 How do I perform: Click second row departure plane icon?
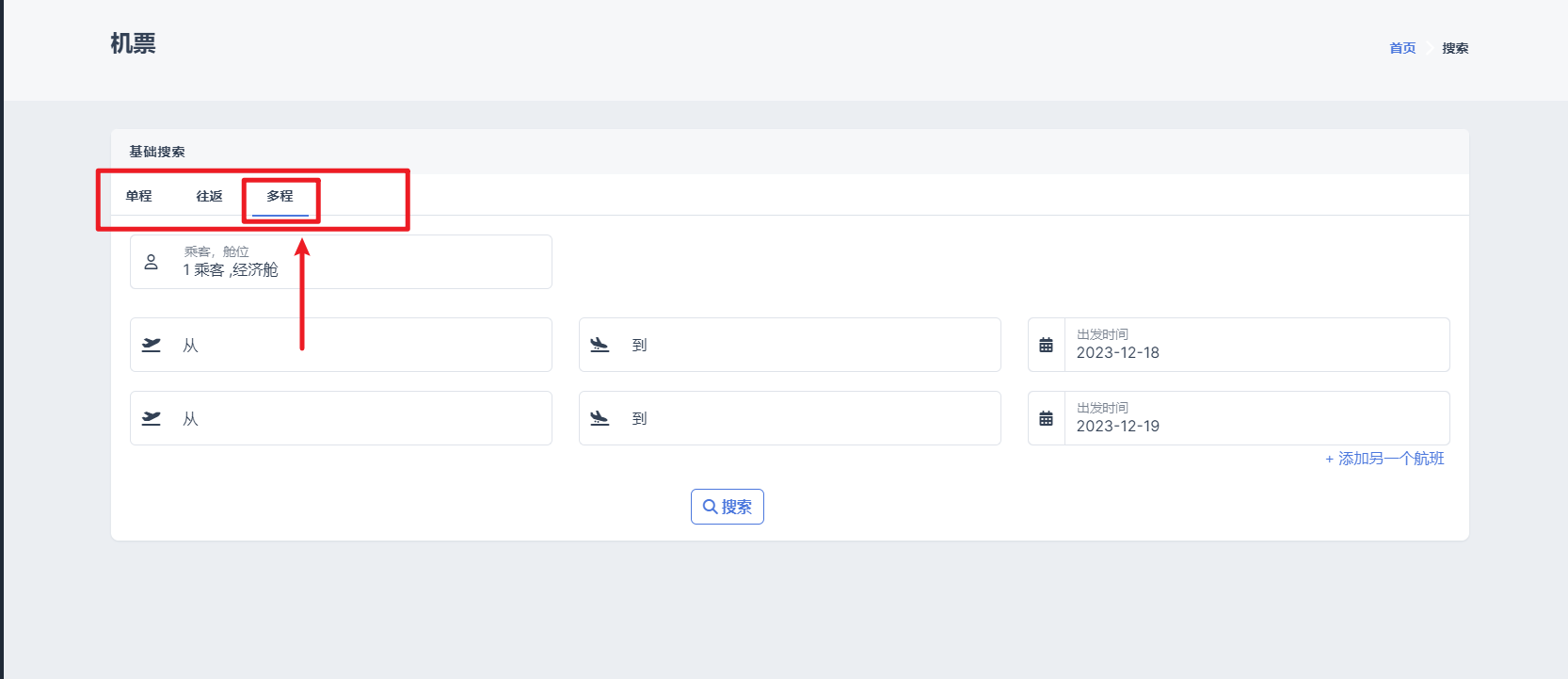point(152,418)
